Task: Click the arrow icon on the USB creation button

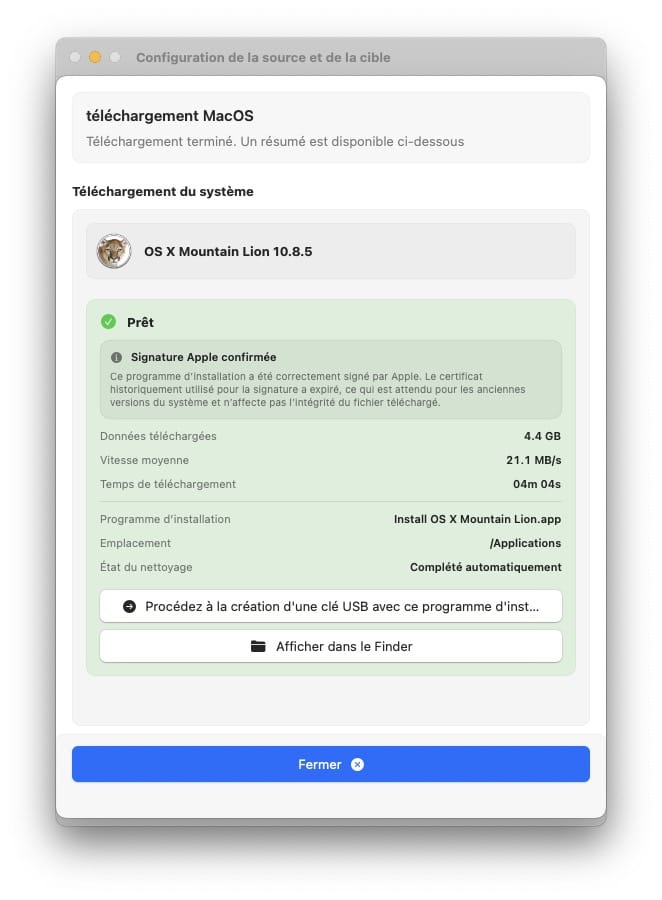Action: coord(130,606)
